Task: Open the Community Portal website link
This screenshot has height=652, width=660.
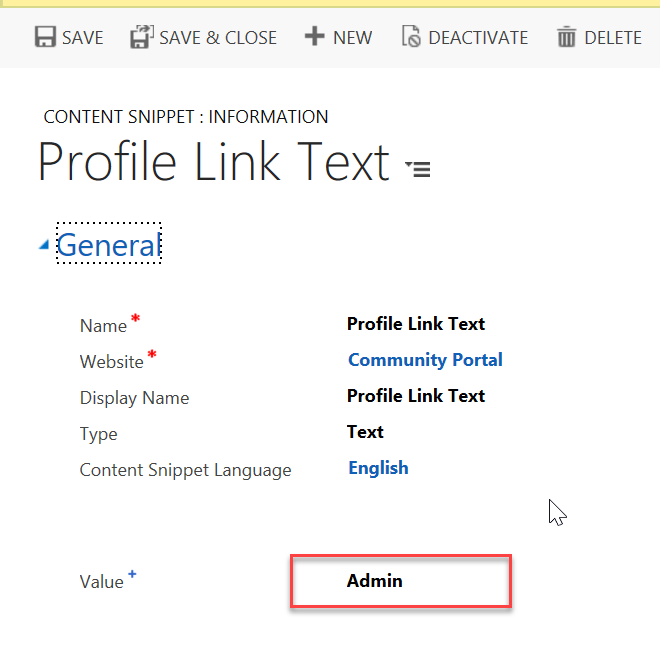Action: click(x=425, y=360)
